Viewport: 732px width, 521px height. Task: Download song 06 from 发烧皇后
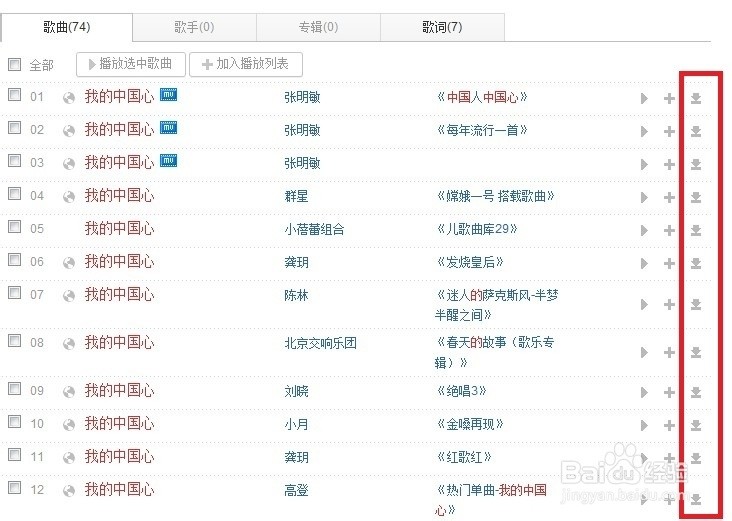click(x=696, y=263)
